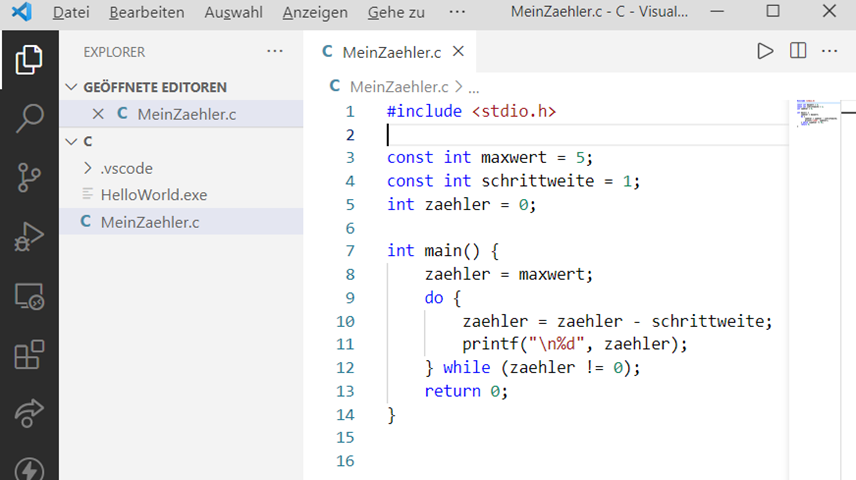This screenshot has width=856, height=480.
Task: Close the VS Code window
Action: click(829, 11)
